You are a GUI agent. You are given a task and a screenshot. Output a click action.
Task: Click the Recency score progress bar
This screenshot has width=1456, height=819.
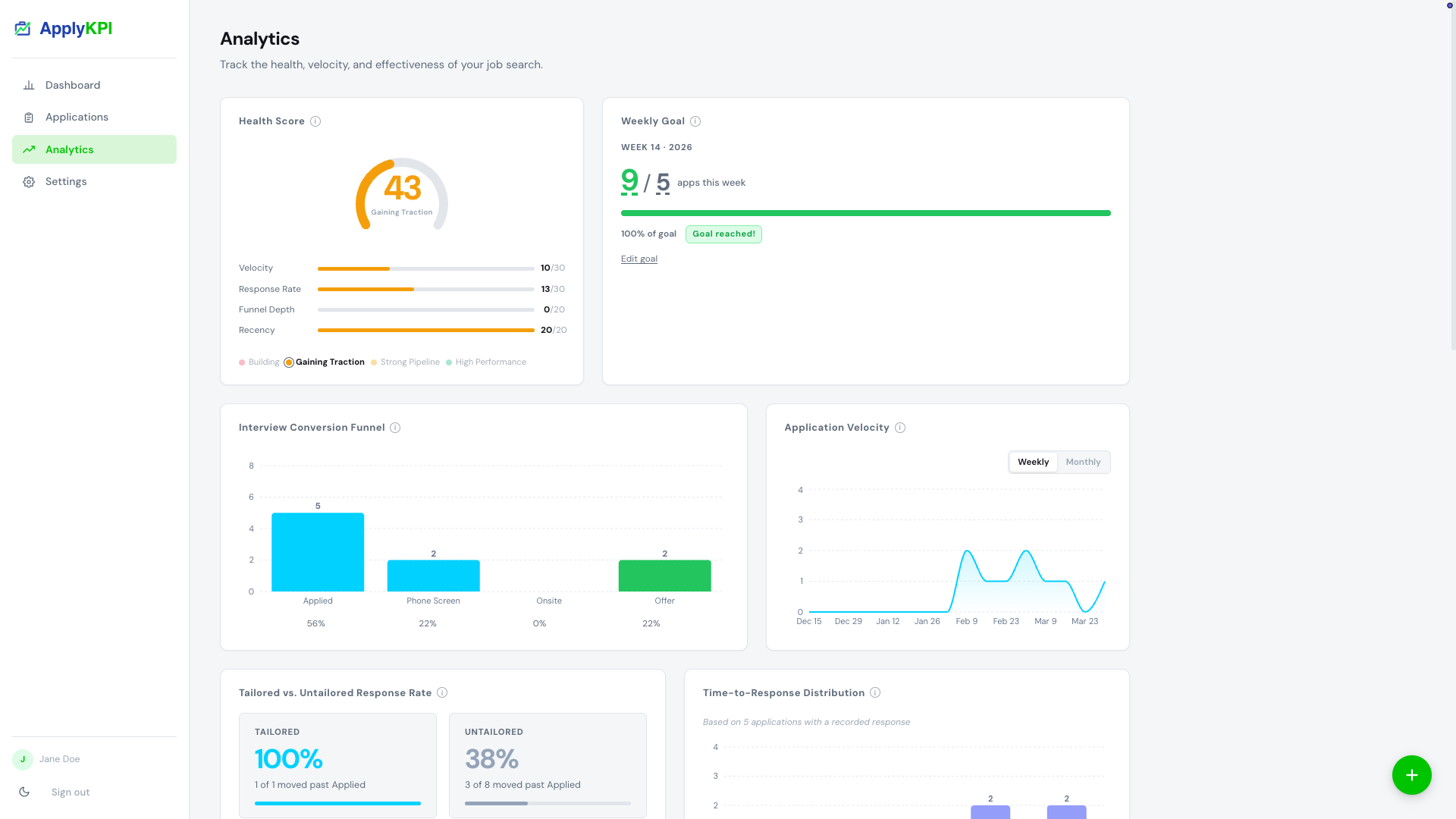[x=425, y=330]
